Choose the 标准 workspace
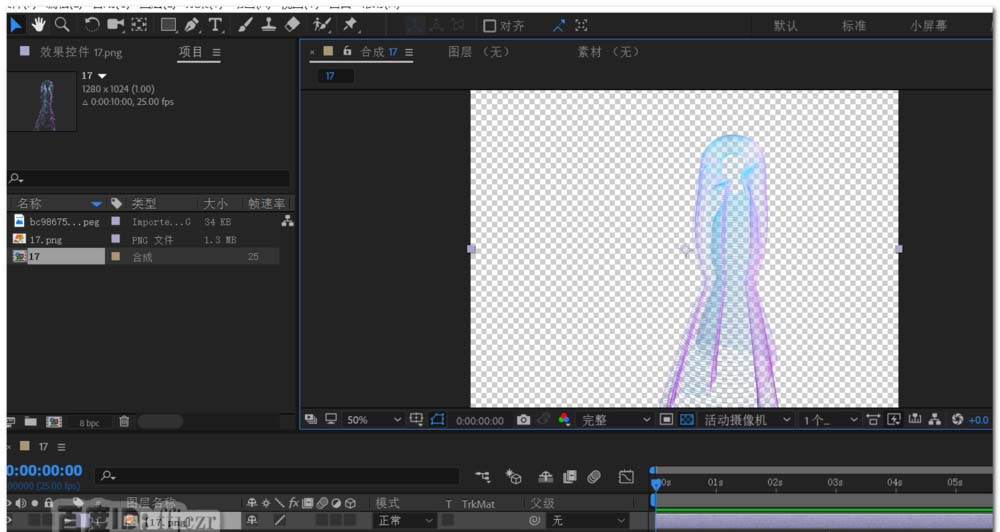1000x532 pixels. pos(854,26)
